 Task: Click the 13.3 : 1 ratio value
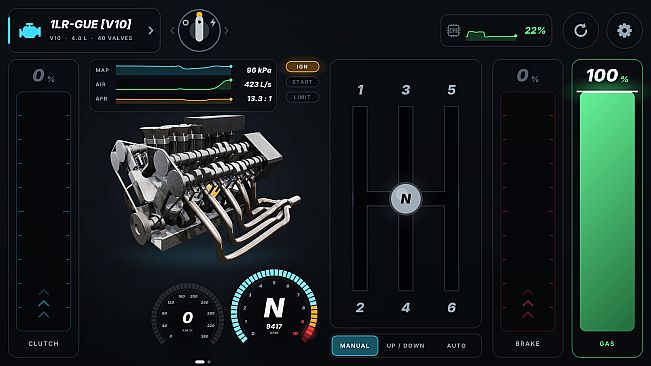tap(259, 99)
